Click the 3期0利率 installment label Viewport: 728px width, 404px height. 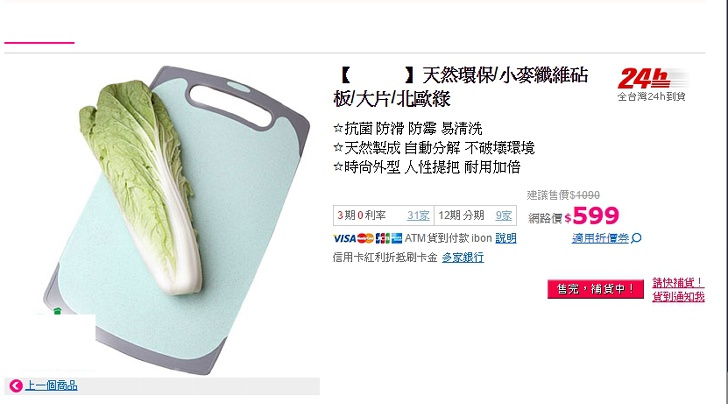[361, 215]
